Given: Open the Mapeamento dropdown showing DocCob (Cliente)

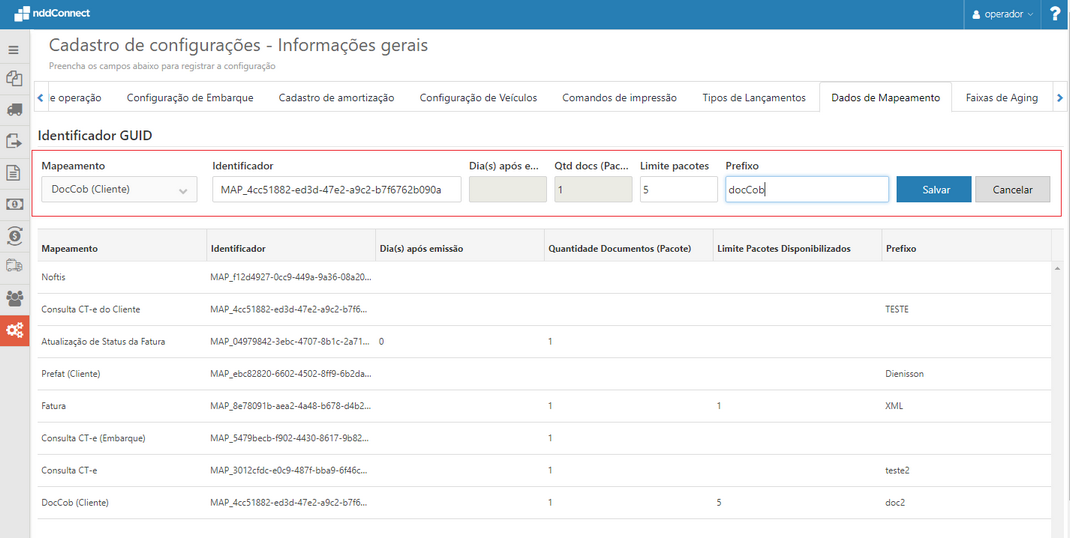Looking at the screenshot, I should 119,190.
